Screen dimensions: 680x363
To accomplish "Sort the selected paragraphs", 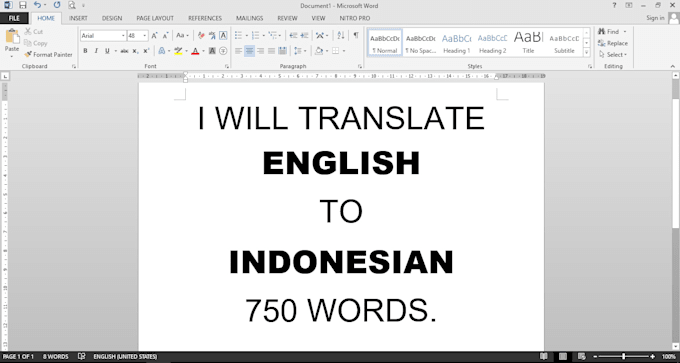I will (341, 36).
